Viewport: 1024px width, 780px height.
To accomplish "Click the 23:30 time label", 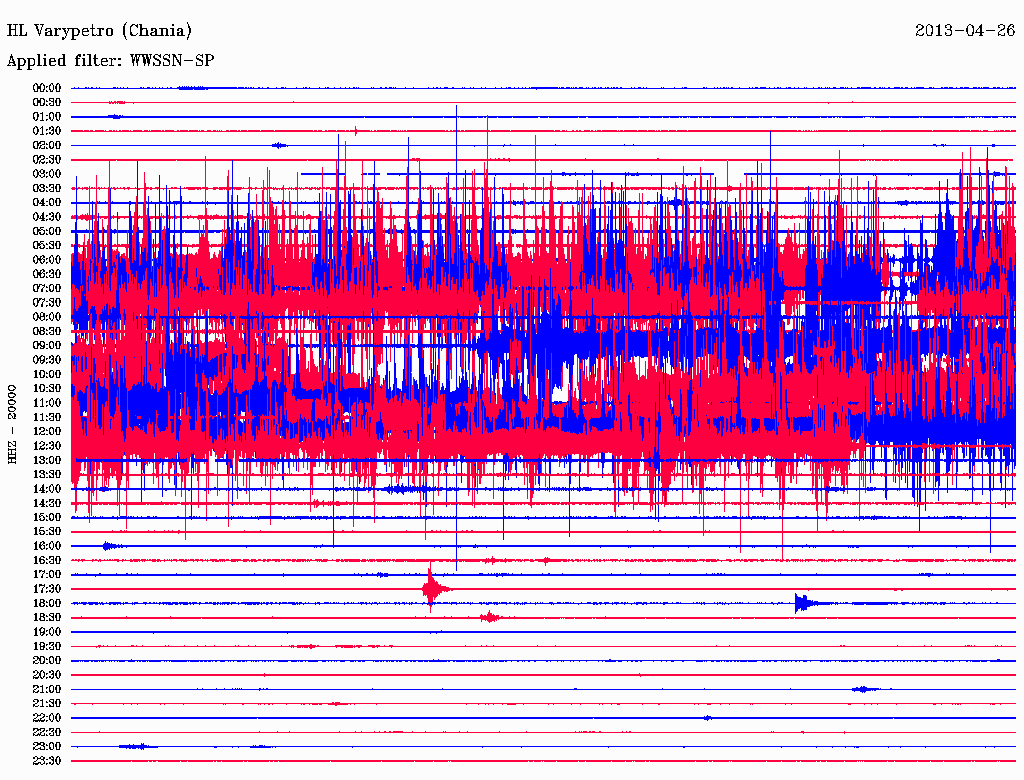I will tap(46, 761).
